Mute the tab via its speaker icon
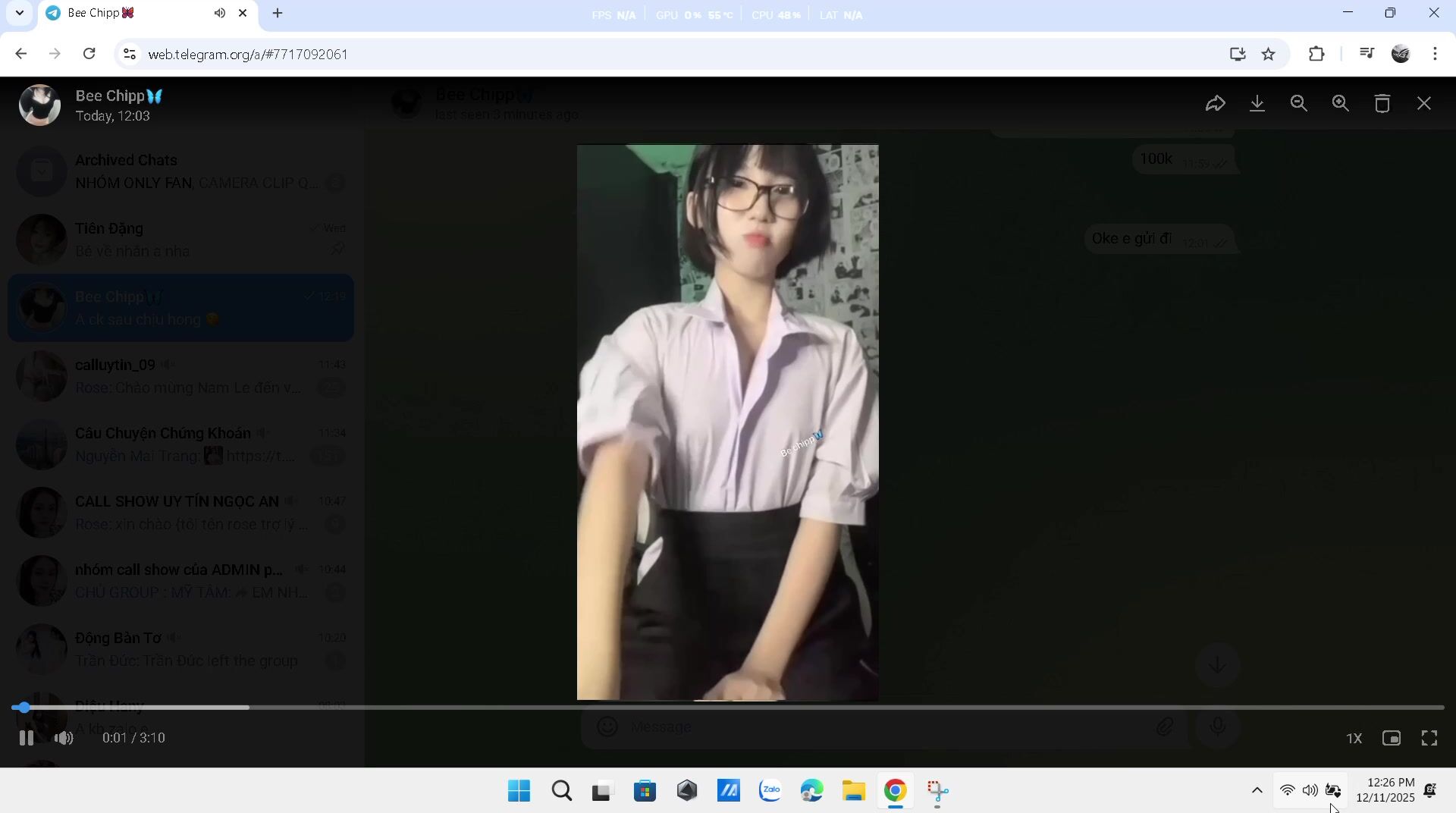The width and height of the screenshot is (1456, 813). [220, 13]
